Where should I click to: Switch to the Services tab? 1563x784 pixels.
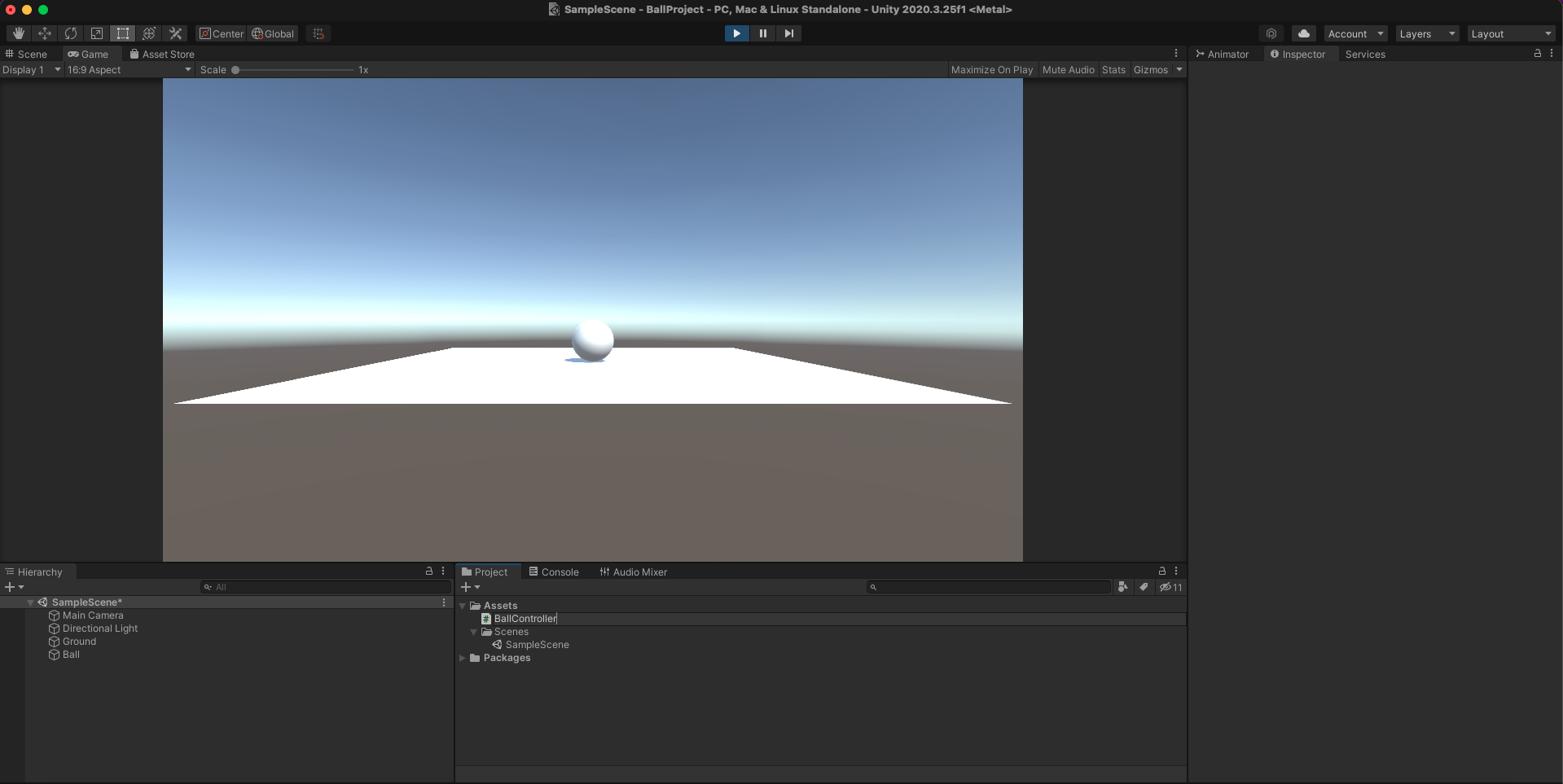[1365, 55]
